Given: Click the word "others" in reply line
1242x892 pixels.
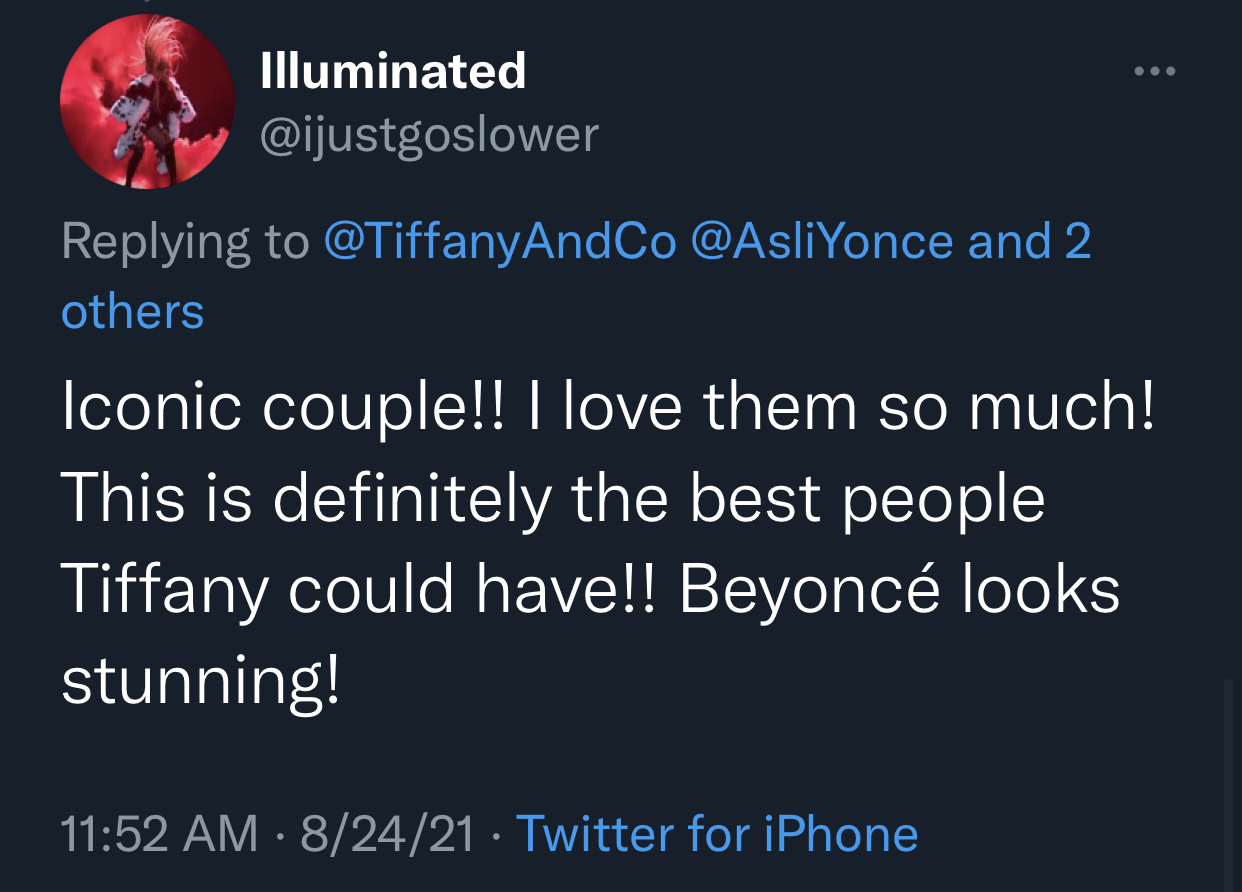Looking at the screenshot, I should tap(132, 312).
